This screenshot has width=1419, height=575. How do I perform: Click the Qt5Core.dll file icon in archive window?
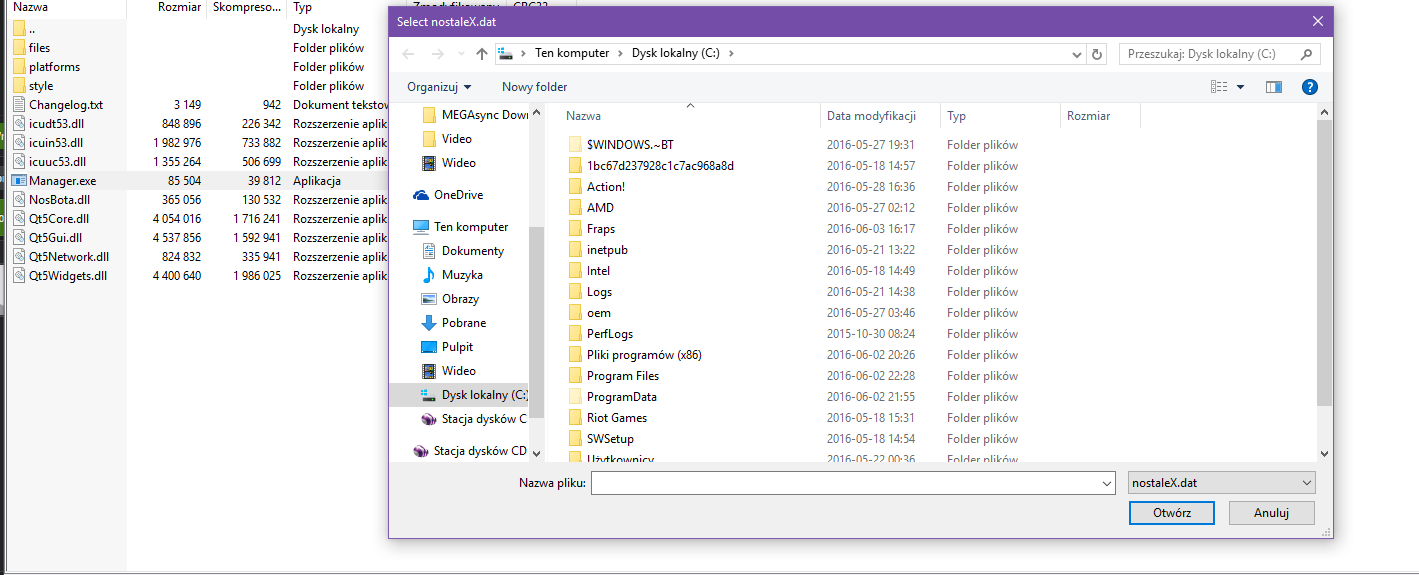pos(20,219)
